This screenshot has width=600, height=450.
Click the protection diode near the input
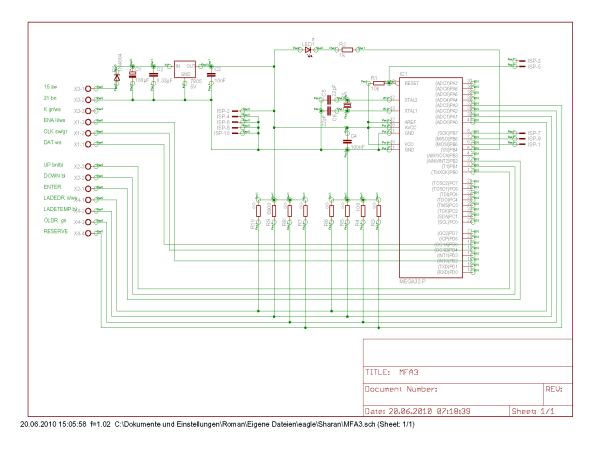click(x=117, y=77)
